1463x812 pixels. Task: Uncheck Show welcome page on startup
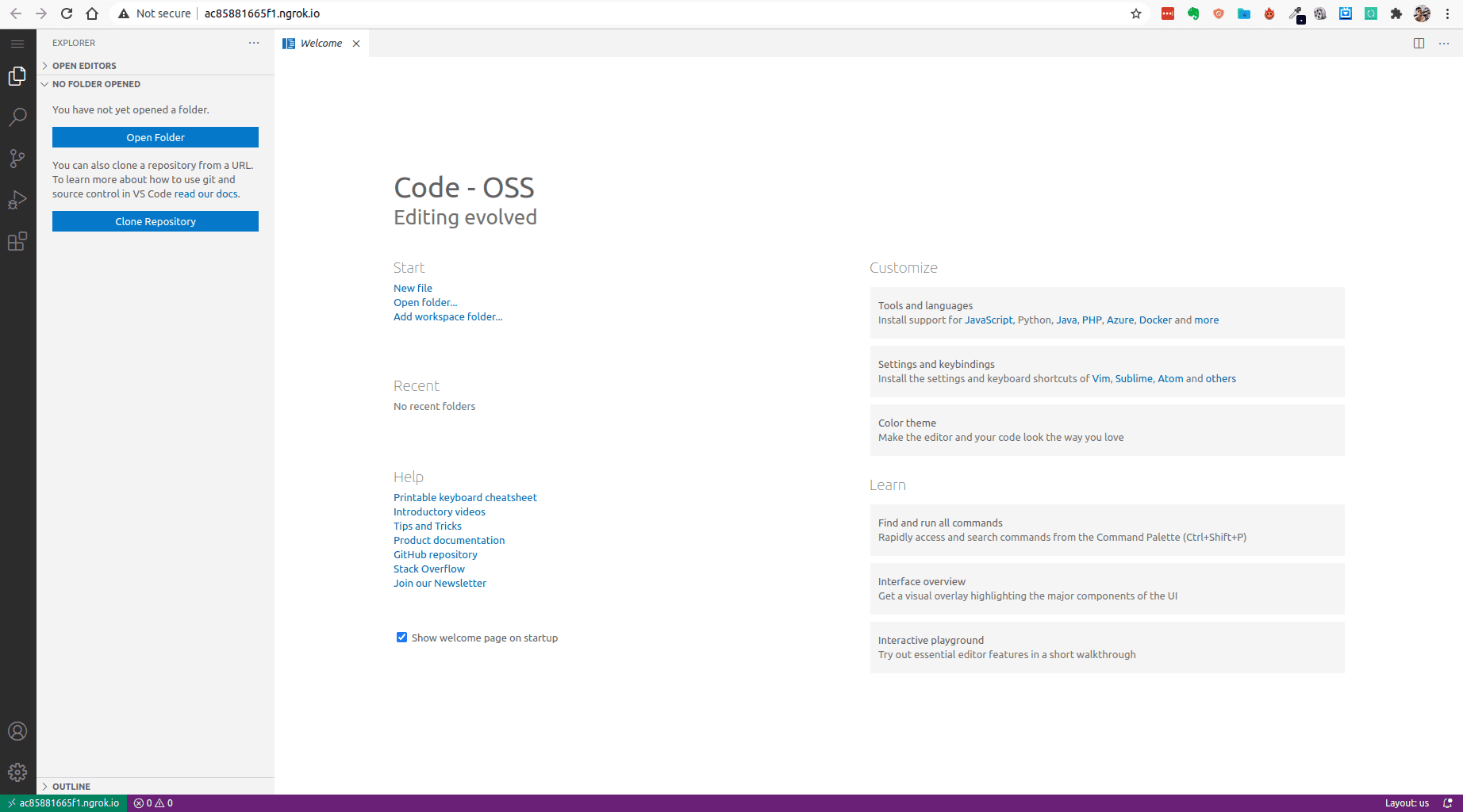click(x=401, y=637)
